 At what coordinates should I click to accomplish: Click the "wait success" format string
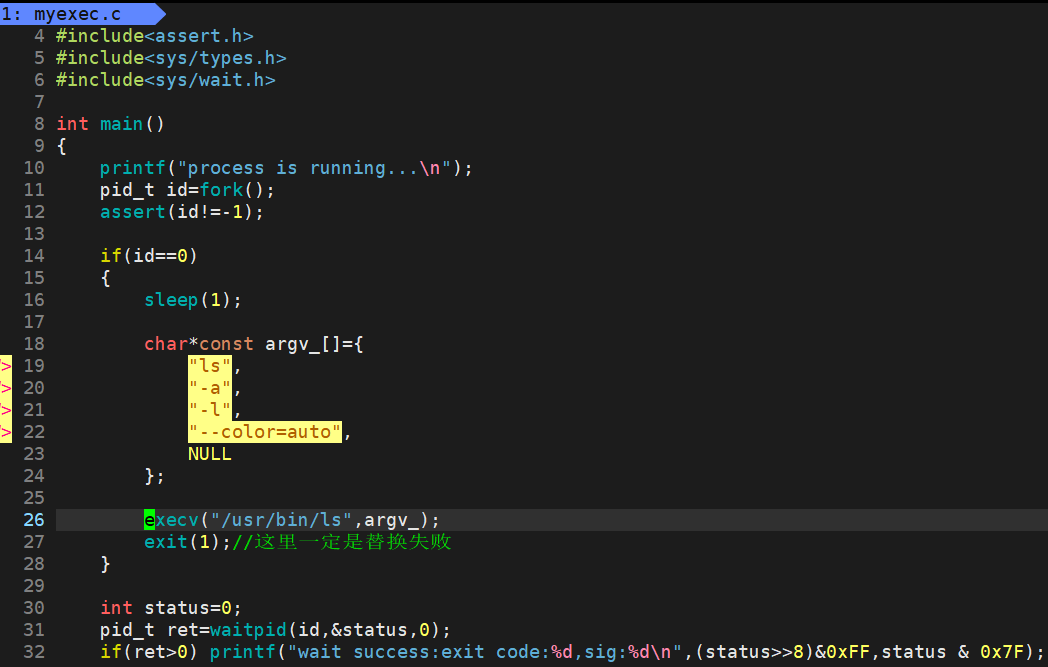coord(485,652)
